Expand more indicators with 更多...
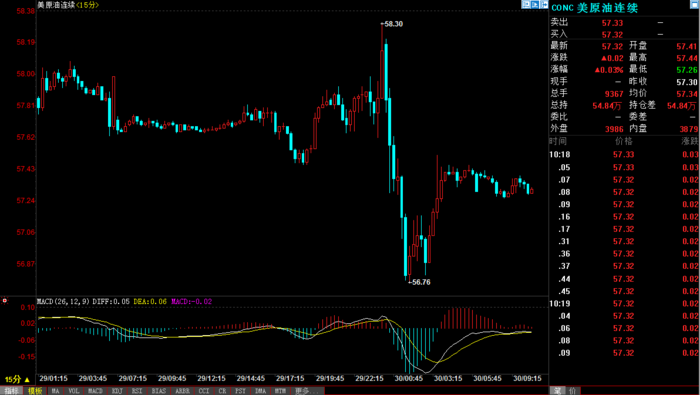This screenshot has width=700, height=395. [x=308, y=391]
